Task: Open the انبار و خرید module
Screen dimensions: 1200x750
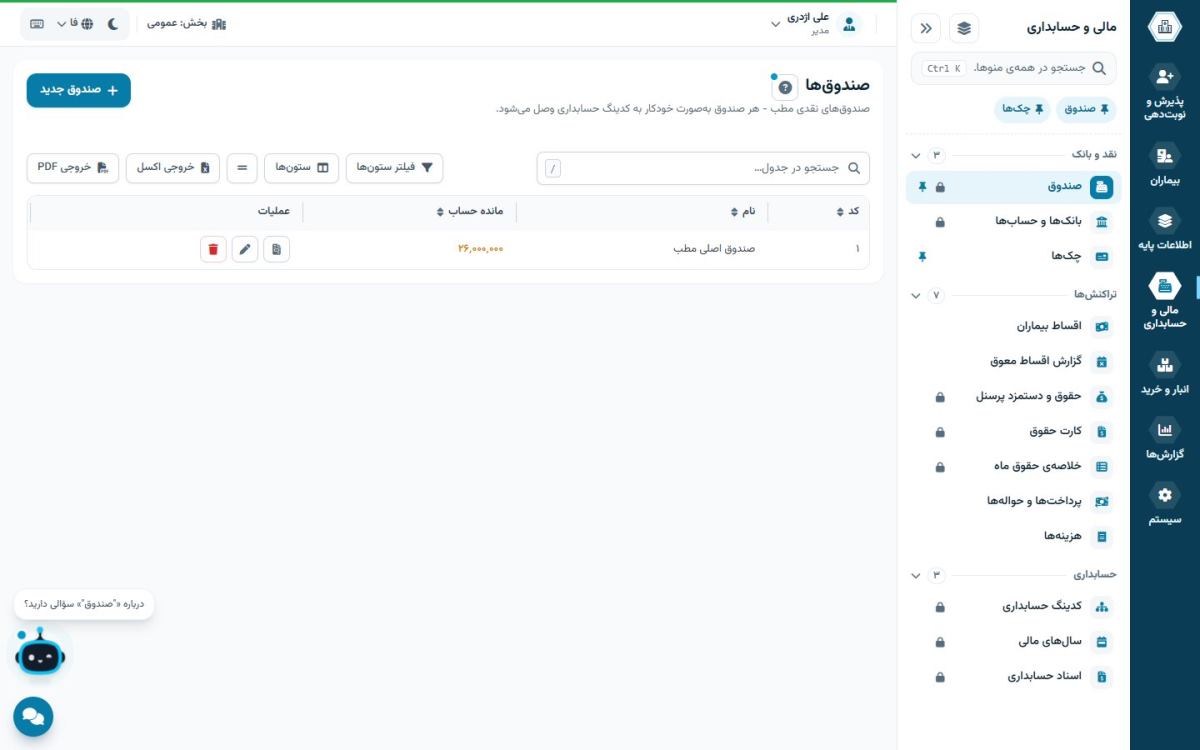Action: point(1164,373)
